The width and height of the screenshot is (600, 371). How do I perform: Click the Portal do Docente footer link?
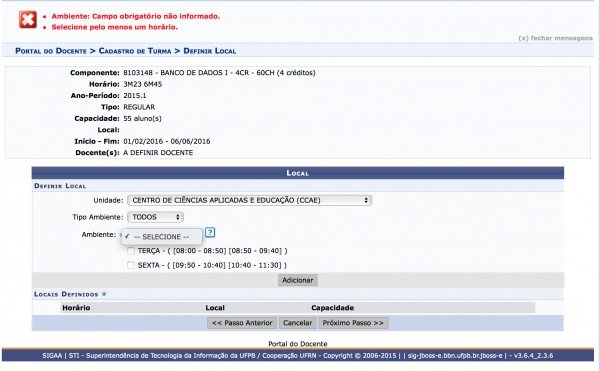[298, 343]
